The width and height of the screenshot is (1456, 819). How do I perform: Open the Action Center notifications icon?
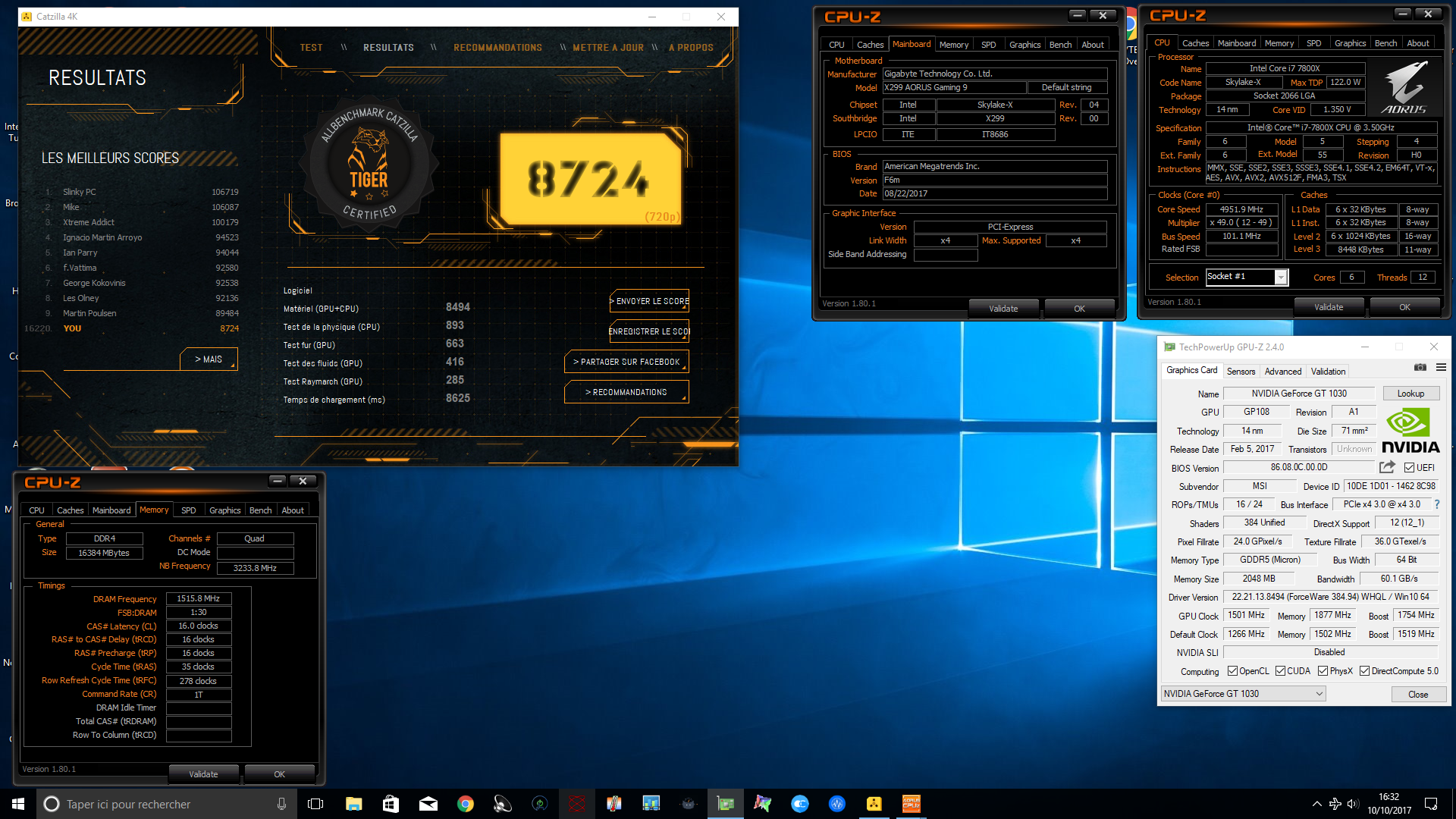click(1431, 804)
